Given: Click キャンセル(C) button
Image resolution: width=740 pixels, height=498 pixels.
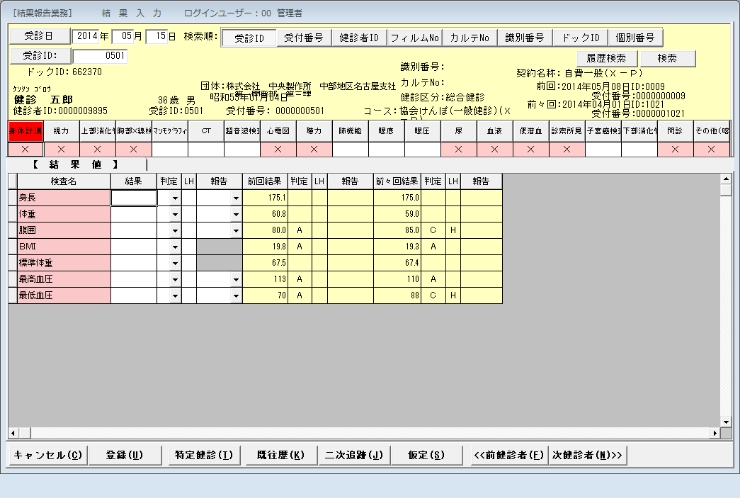Looking at the screenshot, I should tap(48, 455).
